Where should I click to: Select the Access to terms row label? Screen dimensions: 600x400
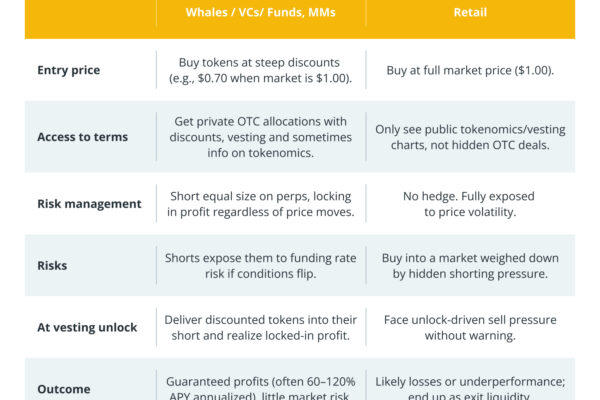[x=81, y=137]
